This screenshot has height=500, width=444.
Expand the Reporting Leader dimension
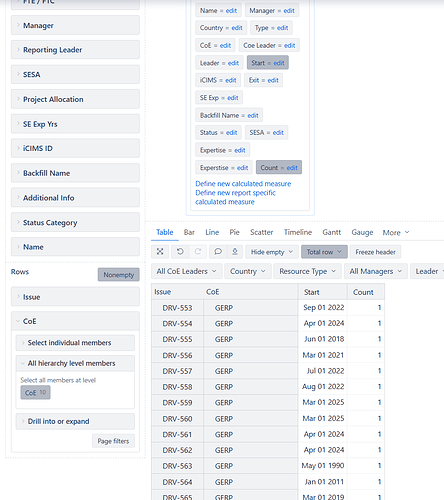coord(75,50)
